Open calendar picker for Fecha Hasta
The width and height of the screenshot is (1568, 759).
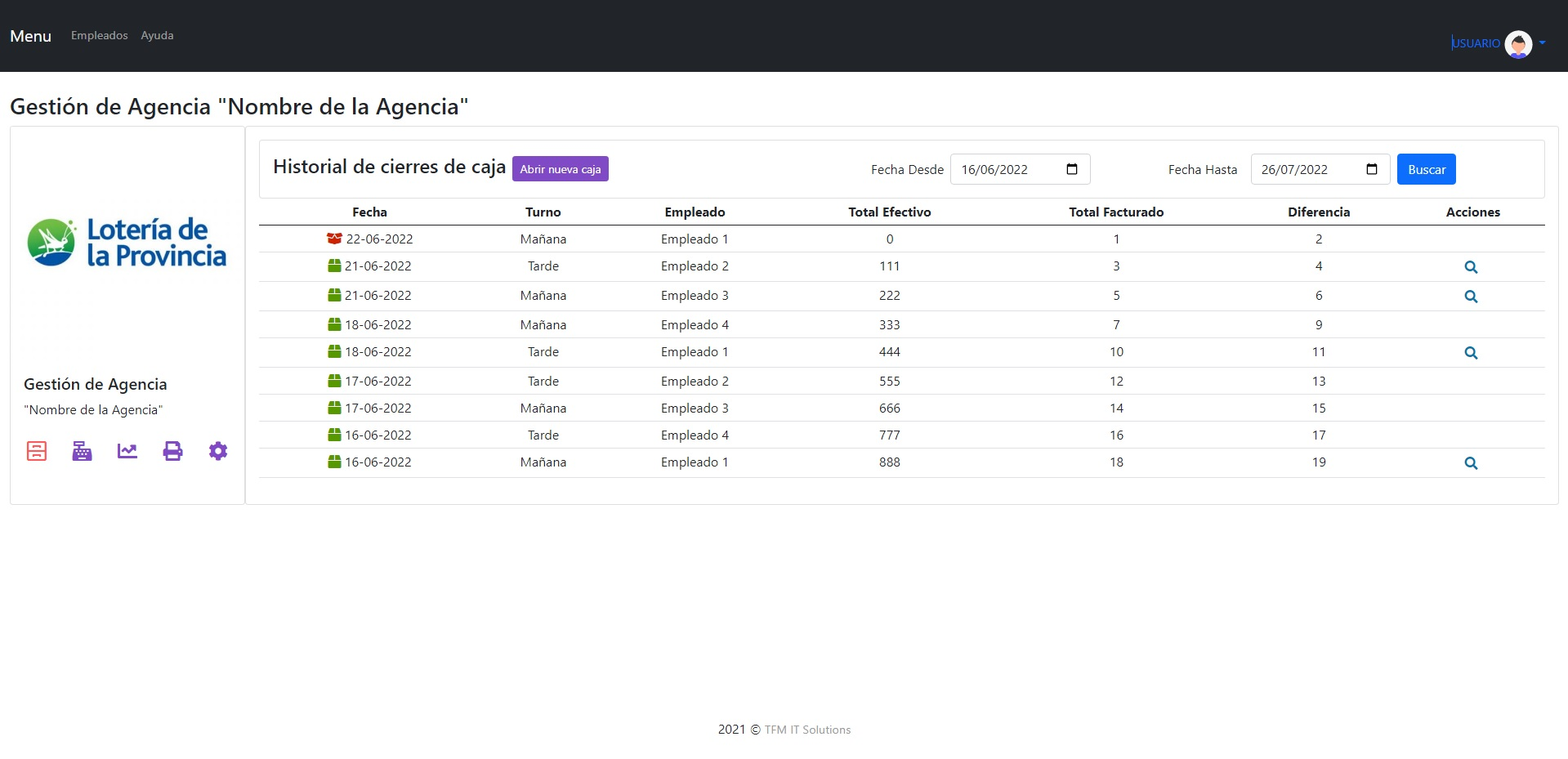pyautogui.click(x=1372, y=169)
